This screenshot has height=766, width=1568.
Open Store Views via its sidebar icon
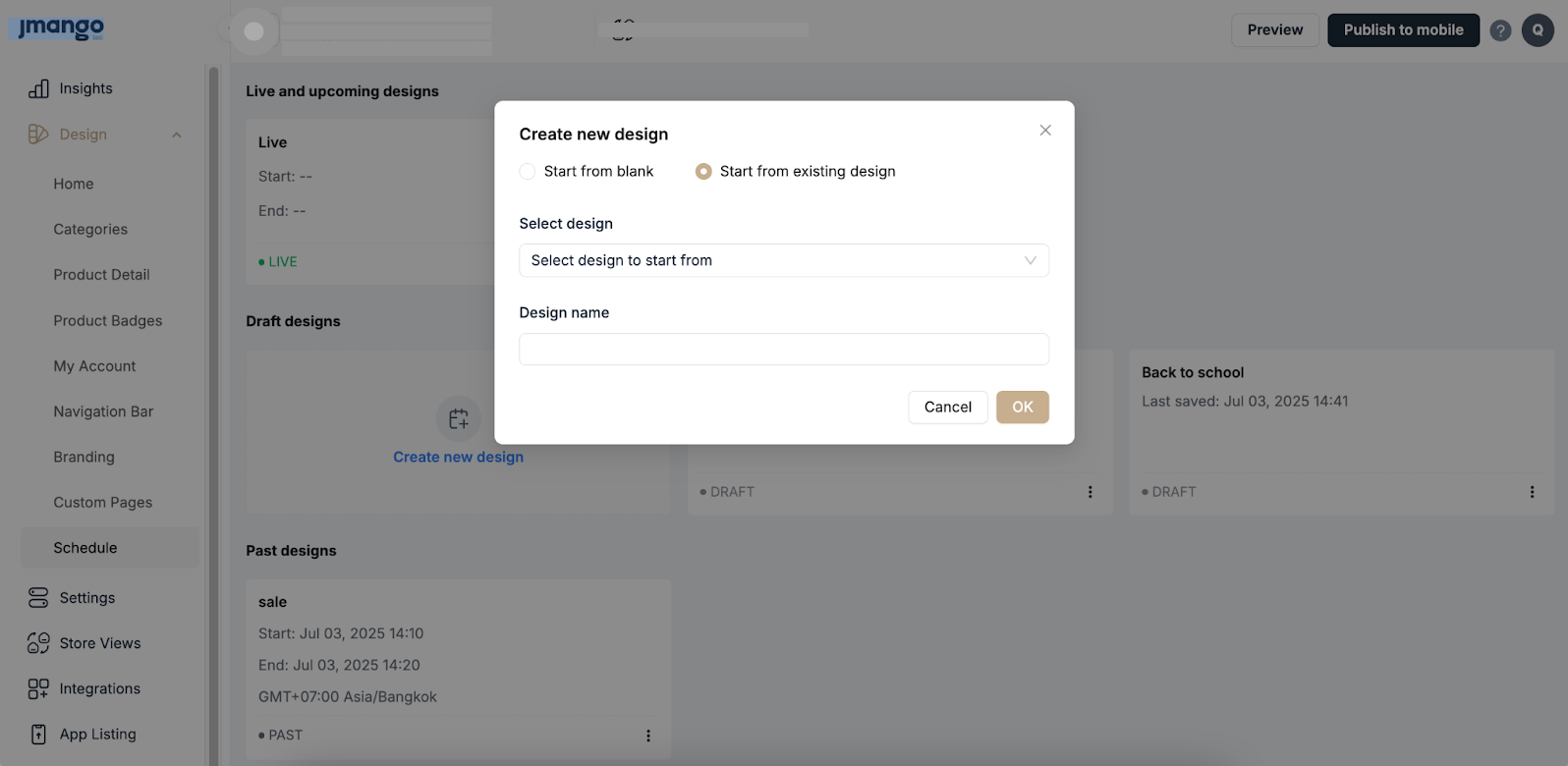(38, 643)
